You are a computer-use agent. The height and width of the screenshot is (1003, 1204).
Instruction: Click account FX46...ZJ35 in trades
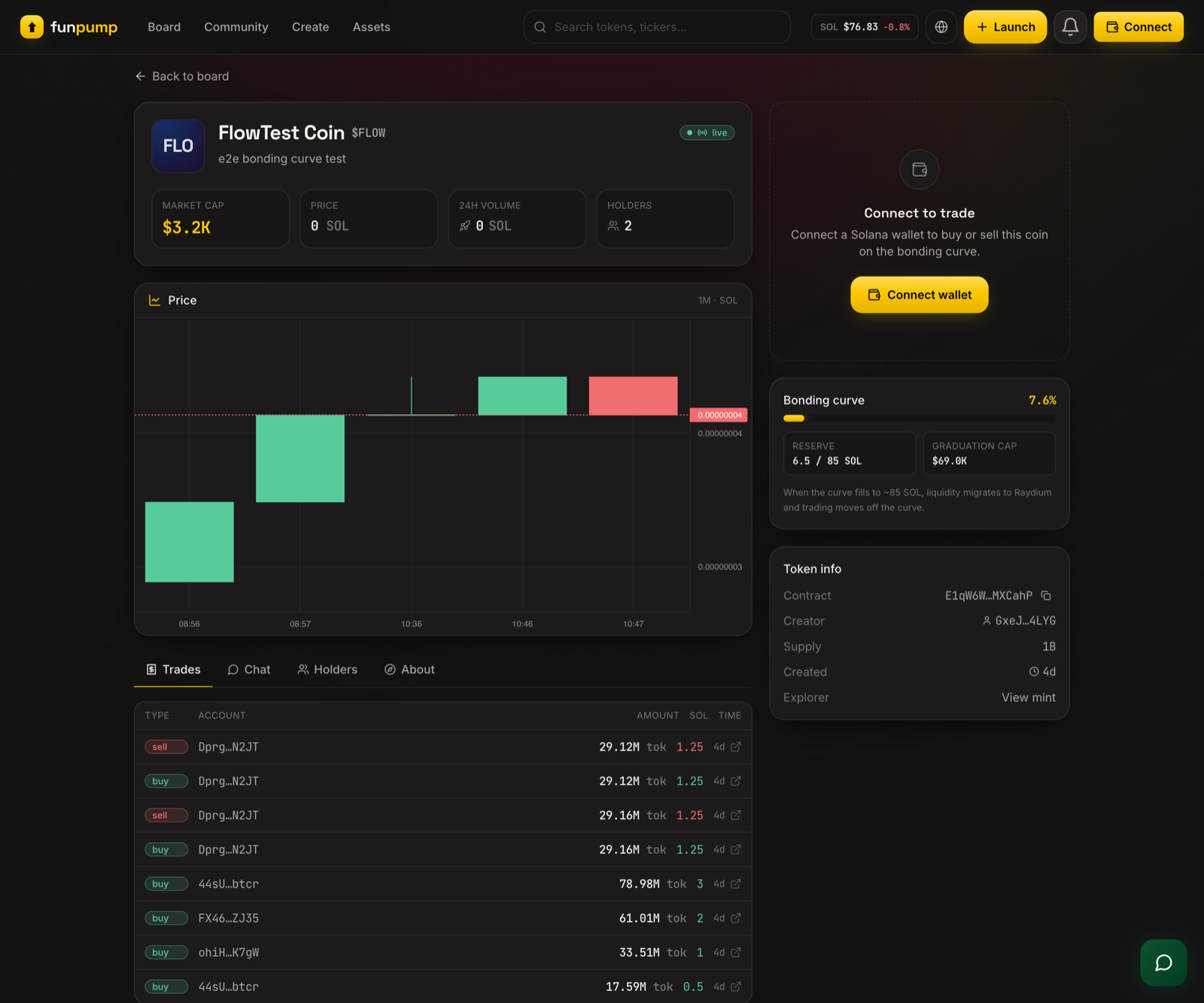pos(229,918)
